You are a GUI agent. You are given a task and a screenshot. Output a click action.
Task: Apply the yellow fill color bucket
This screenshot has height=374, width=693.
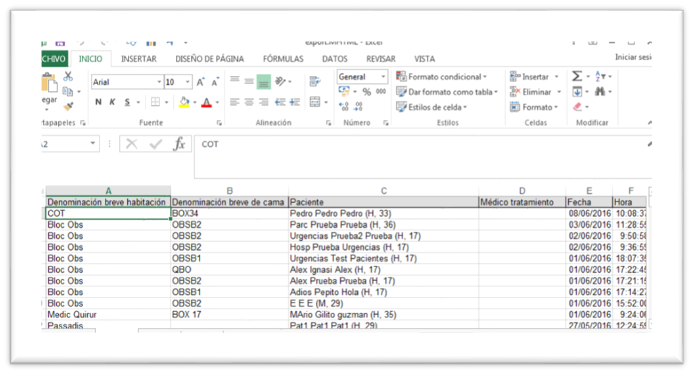pos(184,102)
